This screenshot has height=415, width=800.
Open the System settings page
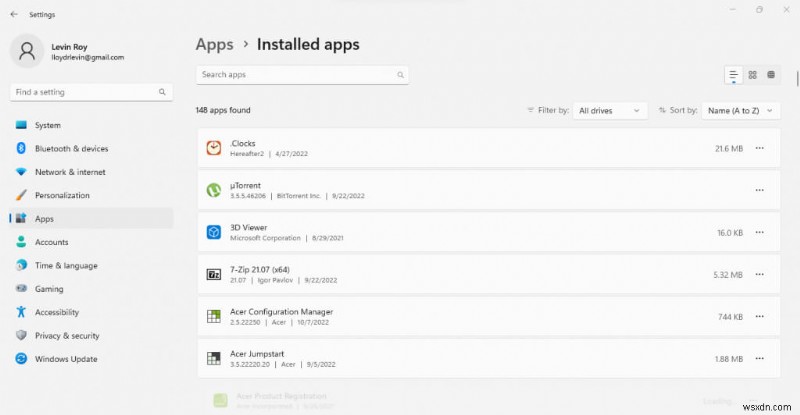pos(91,125)
